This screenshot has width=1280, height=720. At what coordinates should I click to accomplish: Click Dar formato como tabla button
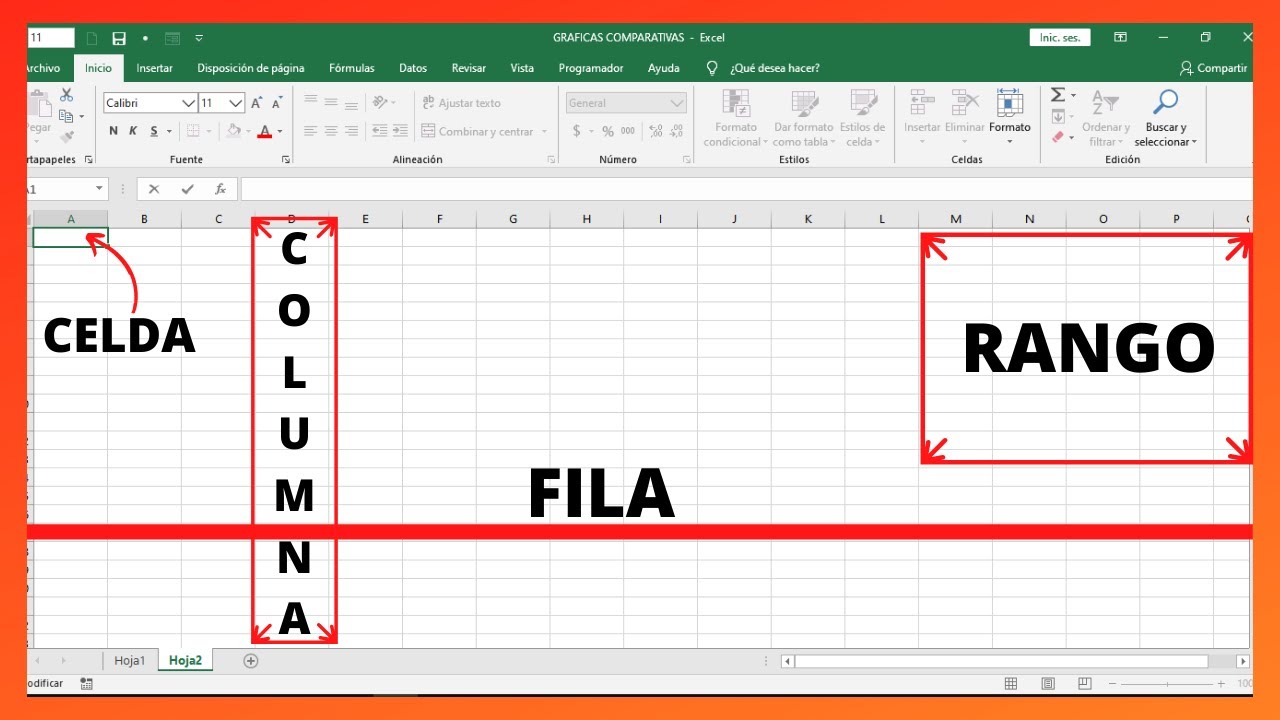pos(803,118)
